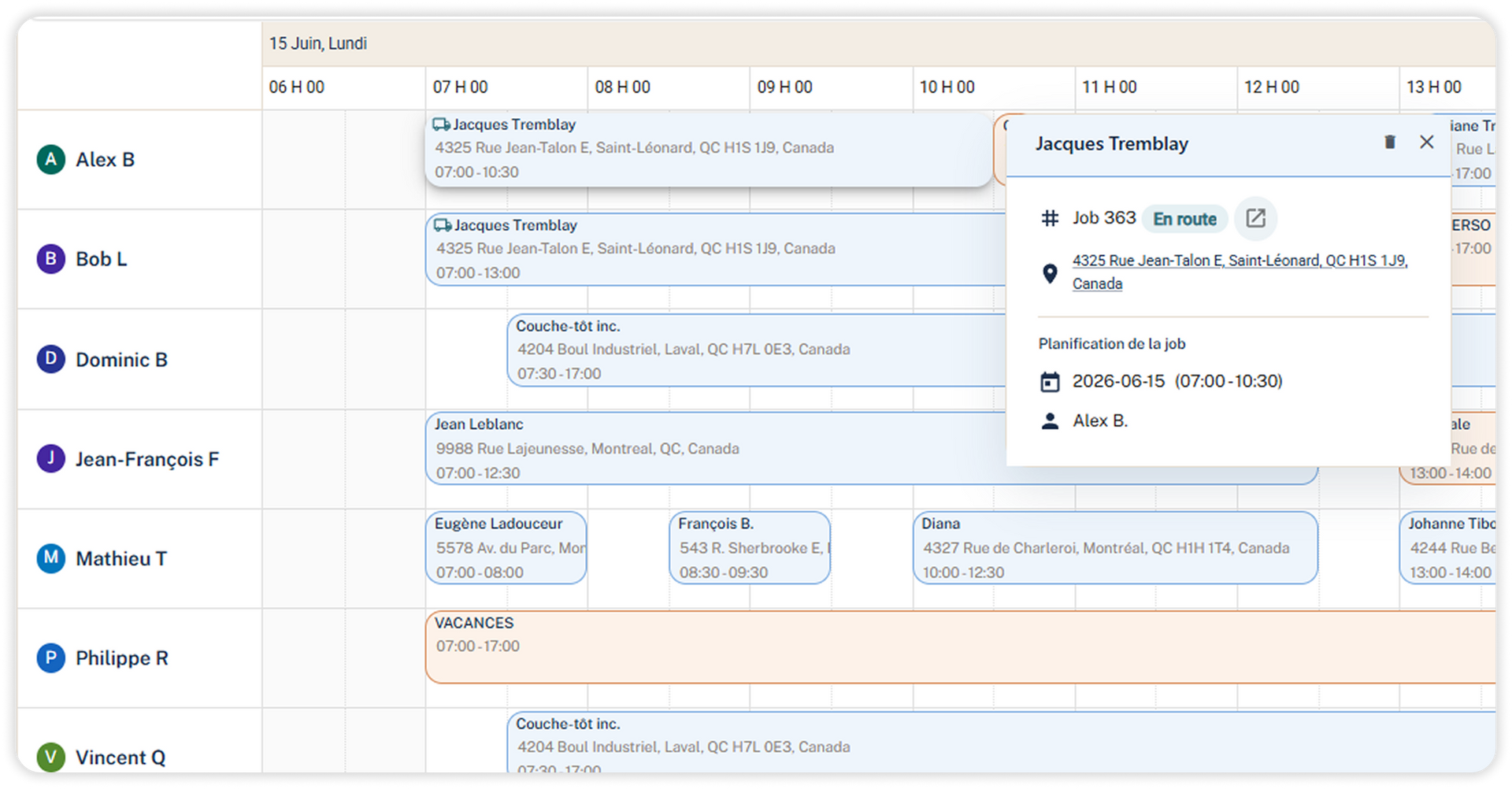Open Eugène Ladouceur 07:00-08:00 job
This screenshot has height=789, width=1512.
506,548
